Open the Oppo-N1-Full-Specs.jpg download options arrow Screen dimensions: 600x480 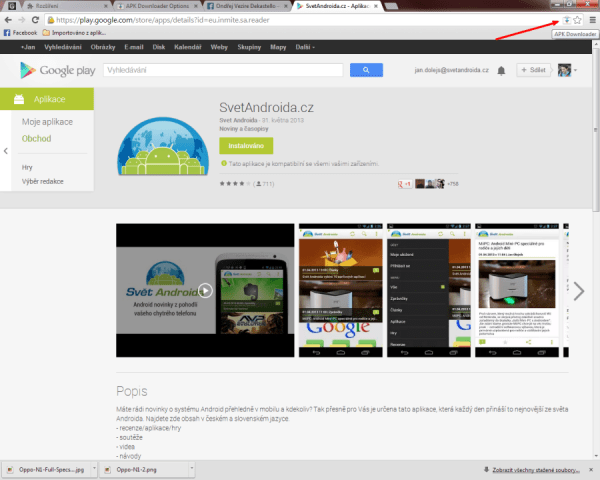[94, 469]
